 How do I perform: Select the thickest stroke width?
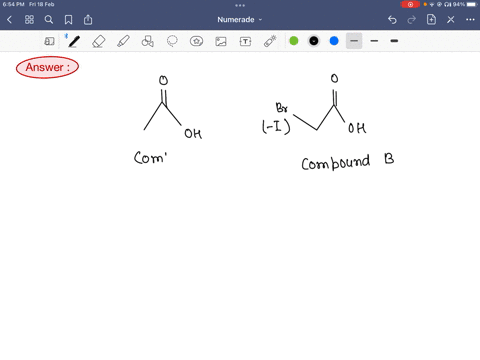coord(394,41)
